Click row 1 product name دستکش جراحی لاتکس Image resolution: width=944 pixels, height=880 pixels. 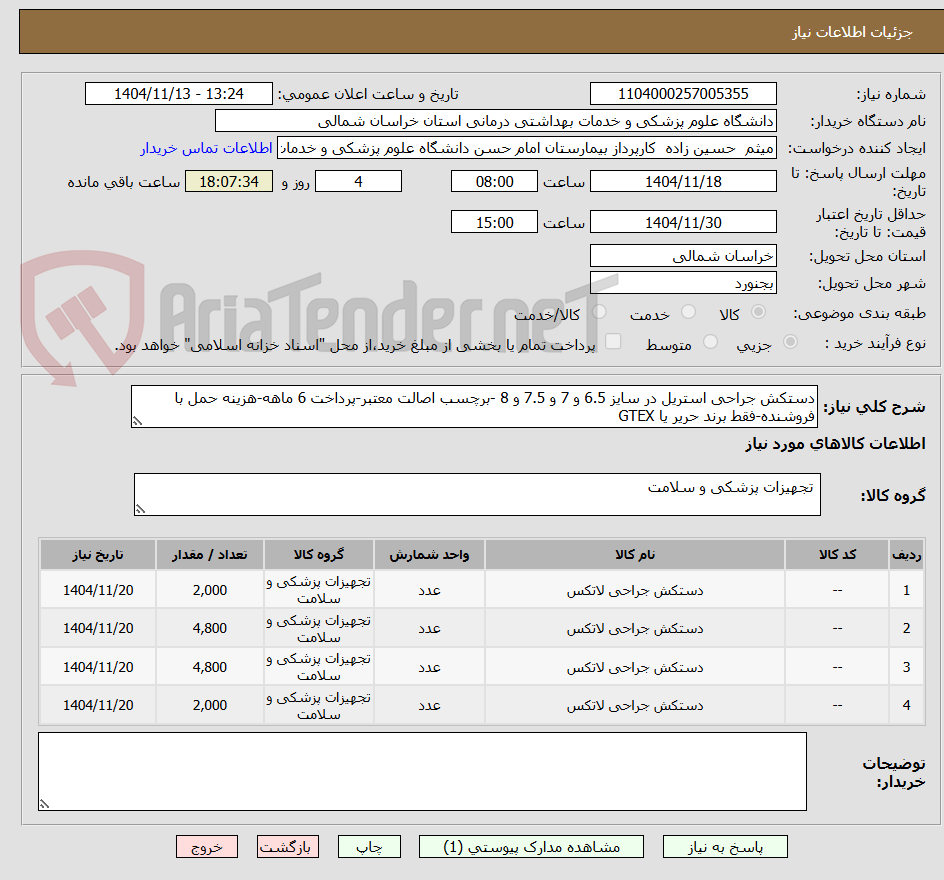tap(635, 590)
